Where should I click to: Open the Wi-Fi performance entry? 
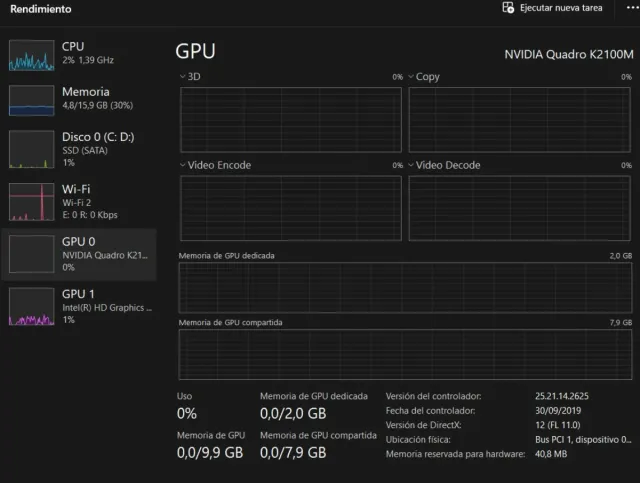(x=80, y=202)
